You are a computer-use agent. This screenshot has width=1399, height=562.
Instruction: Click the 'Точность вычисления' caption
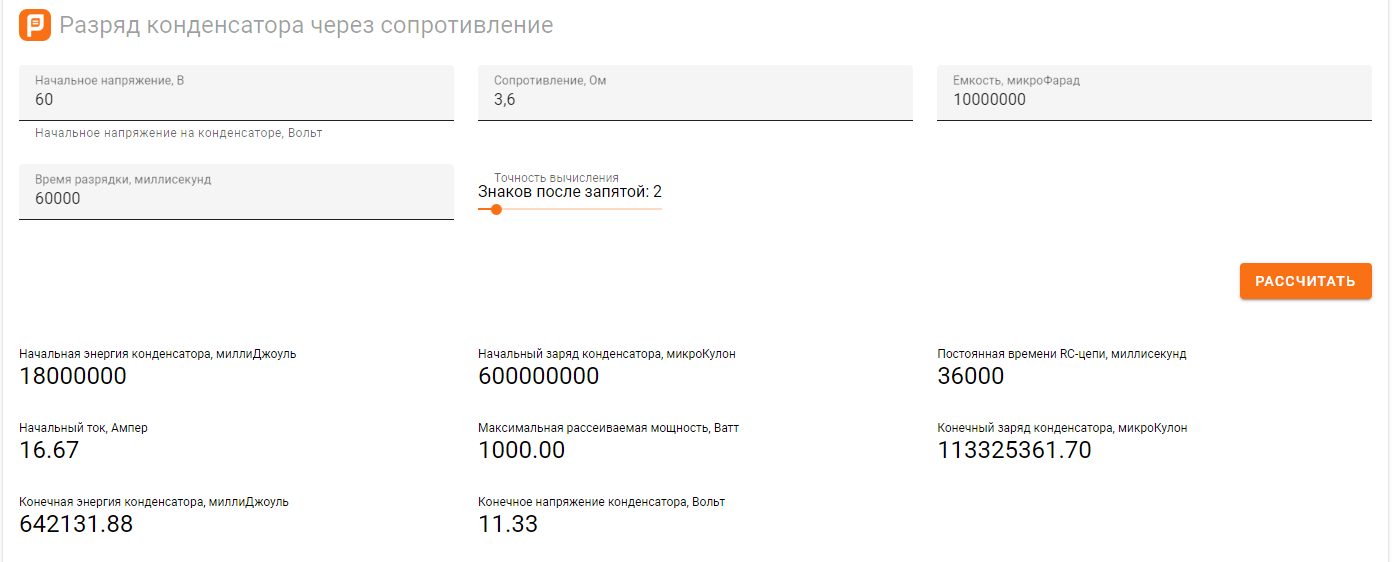pos(556,178)
